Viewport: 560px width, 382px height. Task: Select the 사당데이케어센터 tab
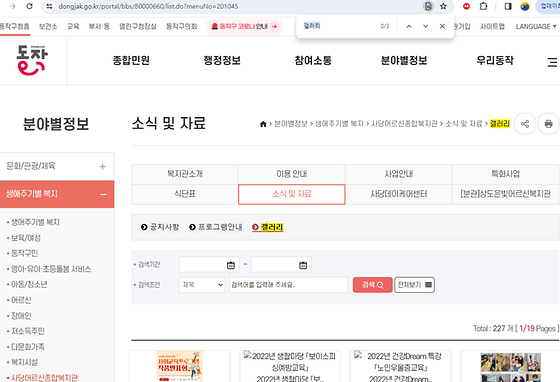click(399, 194)
